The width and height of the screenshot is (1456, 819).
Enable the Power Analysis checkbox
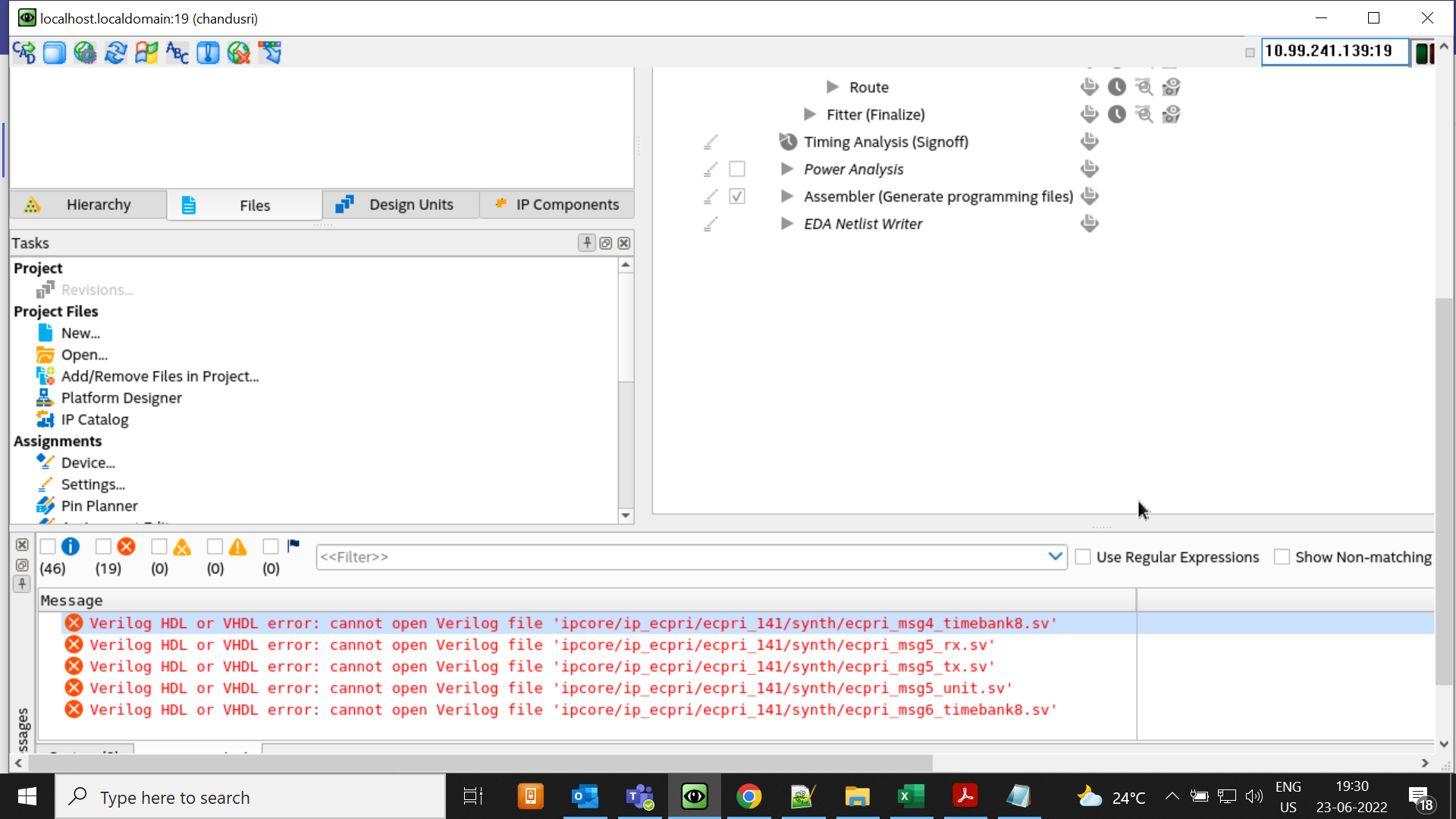pos(737,169)
